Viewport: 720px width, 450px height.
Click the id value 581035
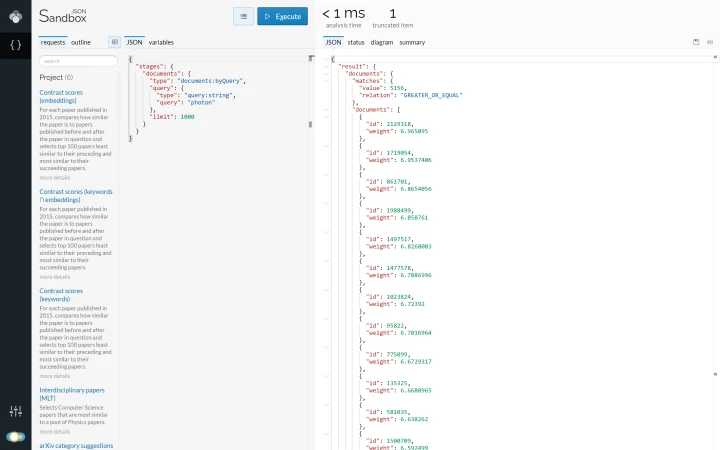tap(397, 412)
